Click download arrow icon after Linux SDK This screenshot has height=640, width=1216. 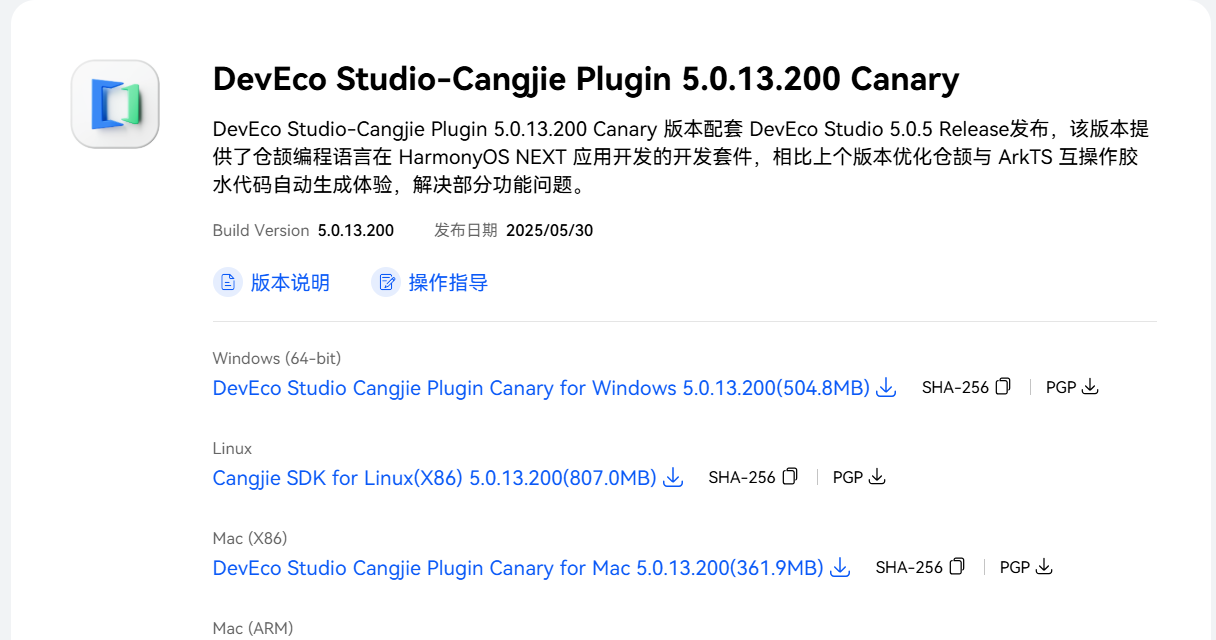click(x=673, y=478)
